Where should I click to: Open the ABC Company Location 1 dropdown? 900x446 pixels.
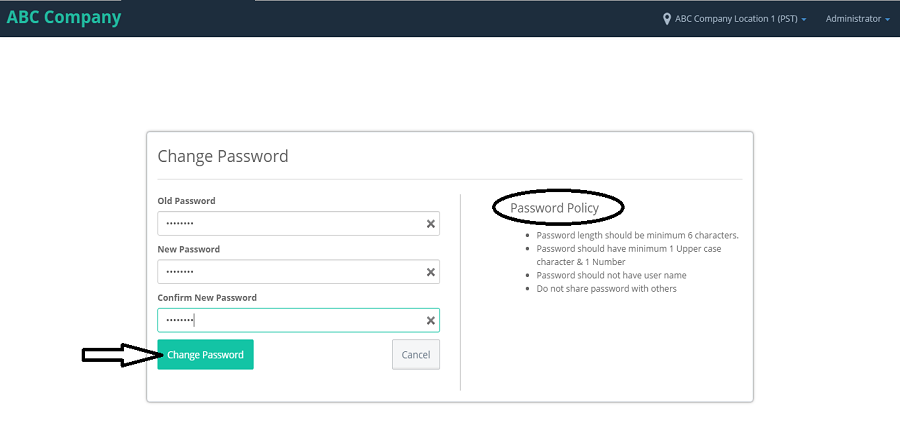click(x=735, y=19)
